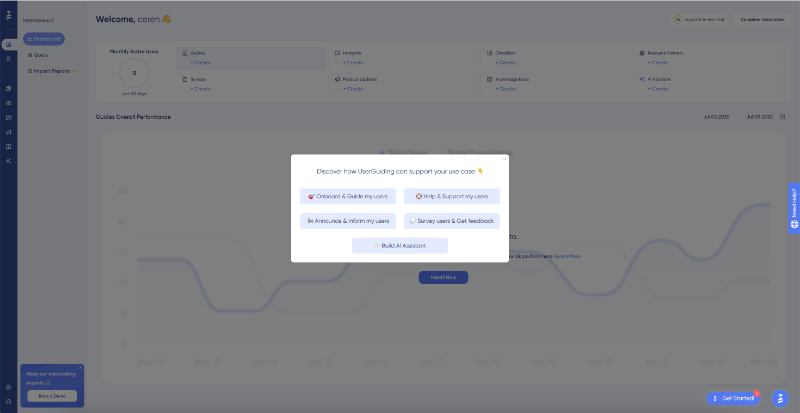The width and height of the screenshot is (800, 413).
Task: Click the Surveys card icon
Action: click(x=185, y=80)
